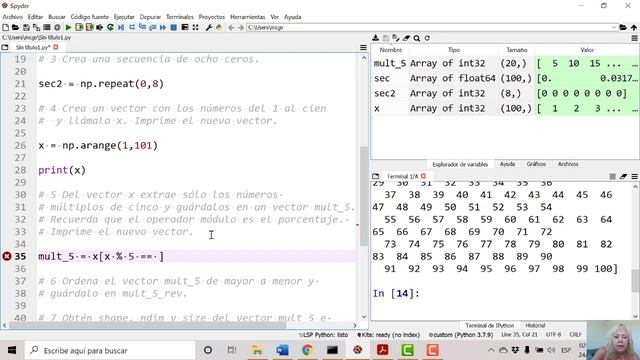Viewport: 640px width, 360px height.
Task: Run the current cell icon
Action: 79,27
